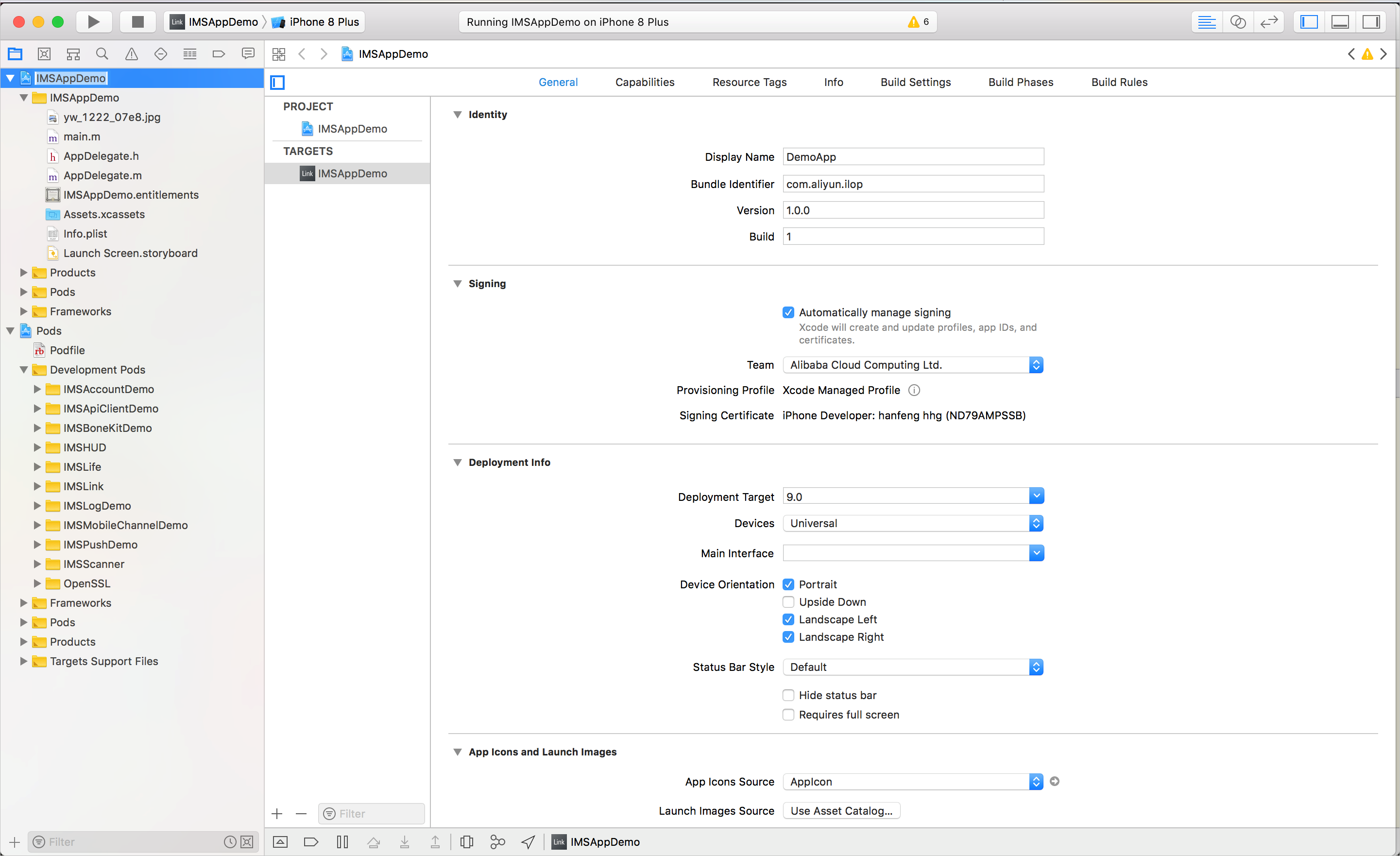Uncheck Landscape Right orientation

788,636
